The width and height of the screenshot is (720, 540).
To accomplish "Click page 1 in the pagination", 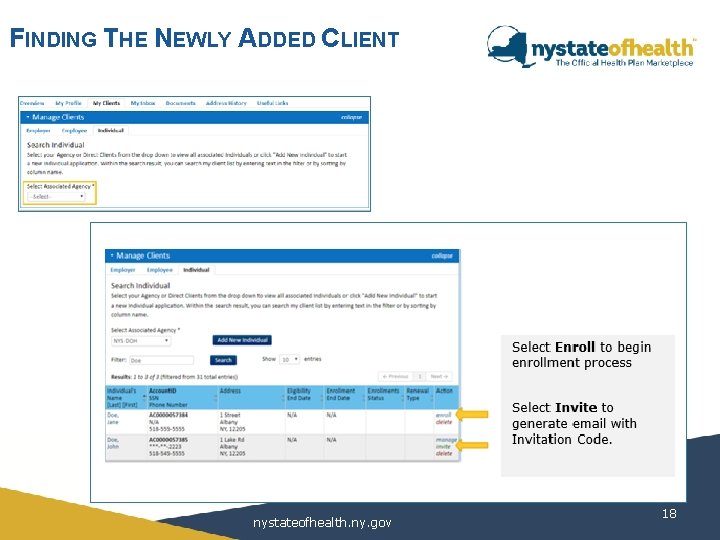I will [x=419, y=377].
